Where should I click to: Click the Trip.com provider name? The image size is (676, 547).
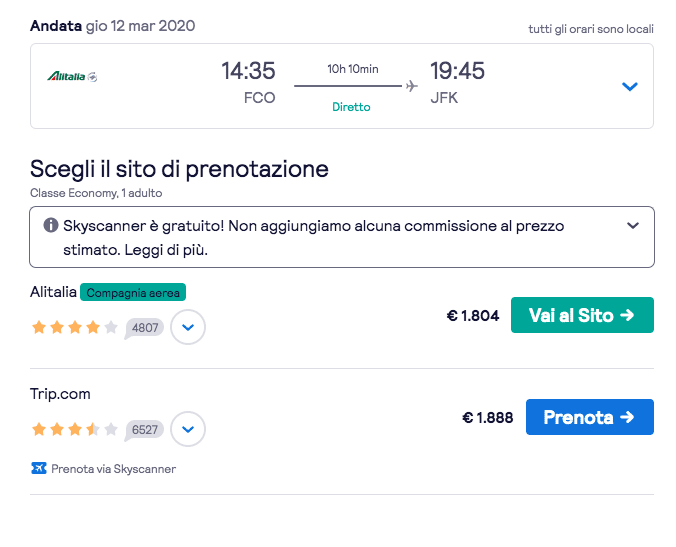coord(60,394)
